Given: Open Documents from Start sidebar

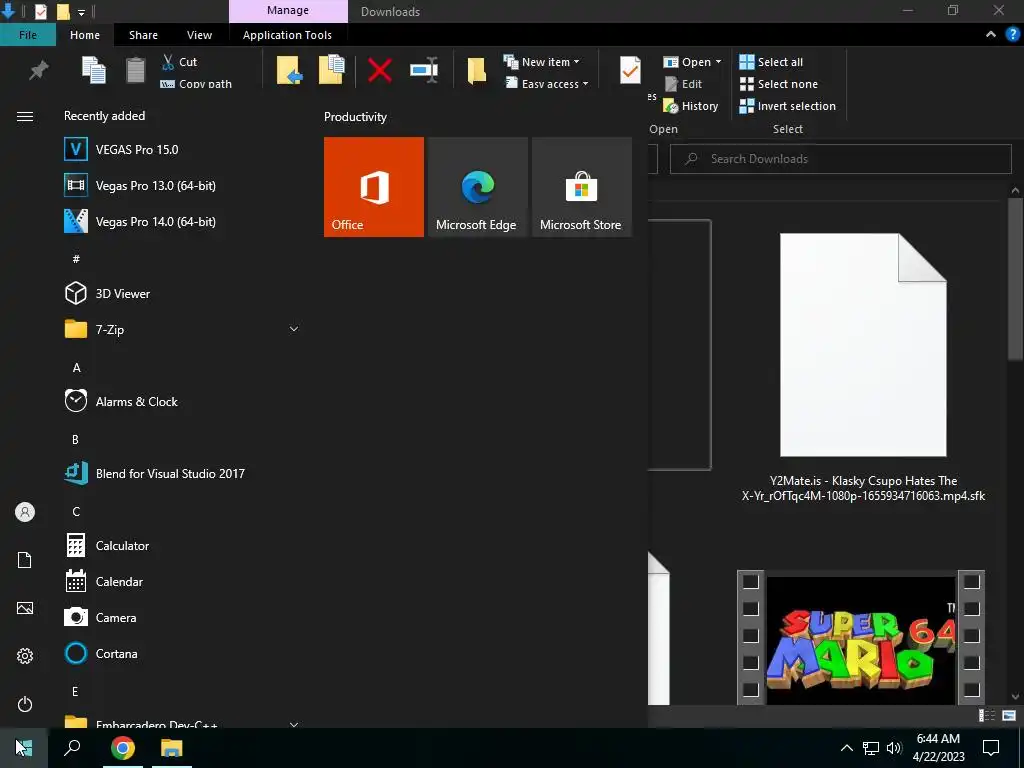Looking at the screenshot, I should point(25,560).
